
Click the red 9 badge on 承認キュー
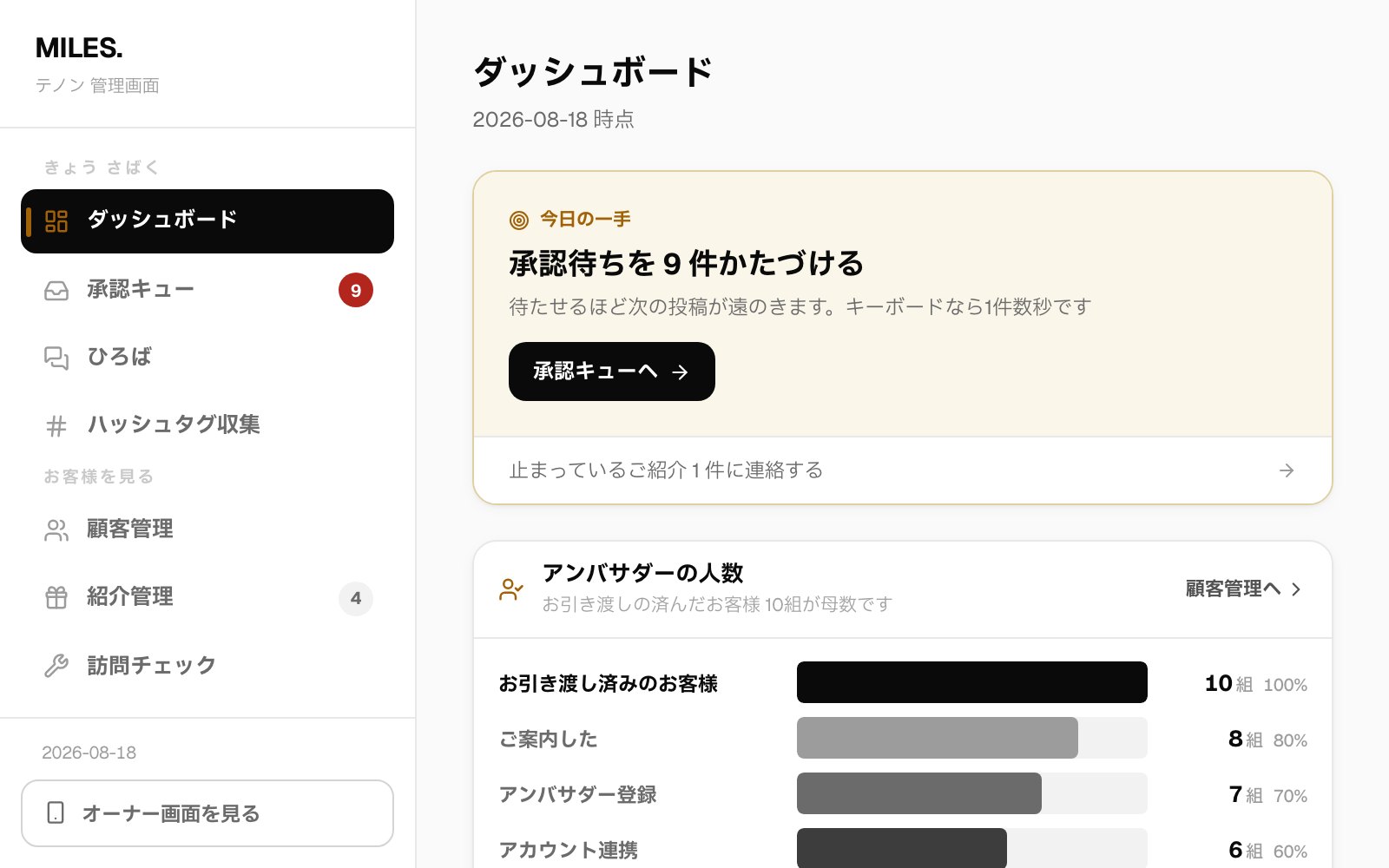tap(356, 290)
